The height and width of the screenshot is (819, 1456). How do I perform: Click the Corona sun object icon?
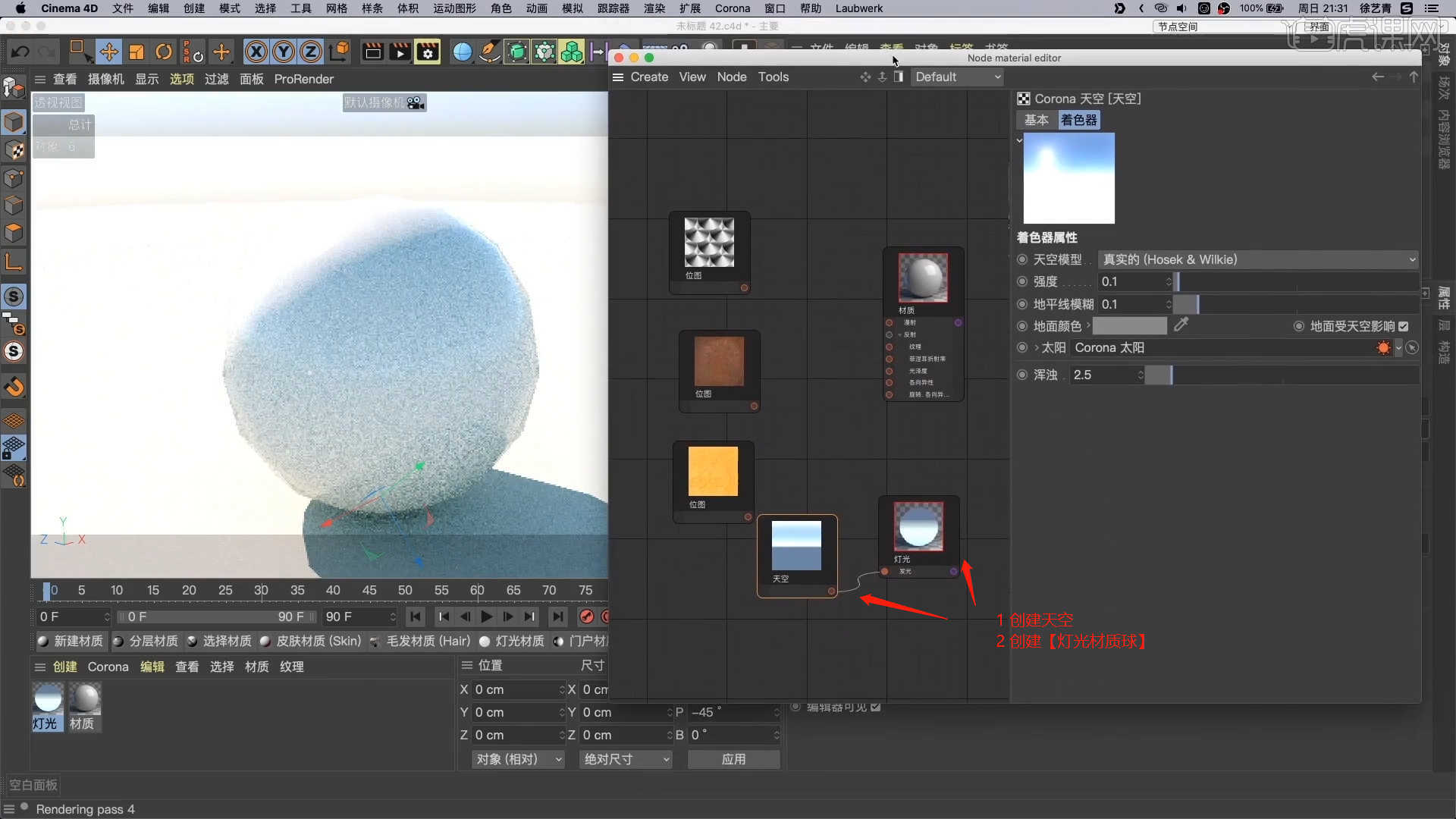click(x=1384, y=347)
